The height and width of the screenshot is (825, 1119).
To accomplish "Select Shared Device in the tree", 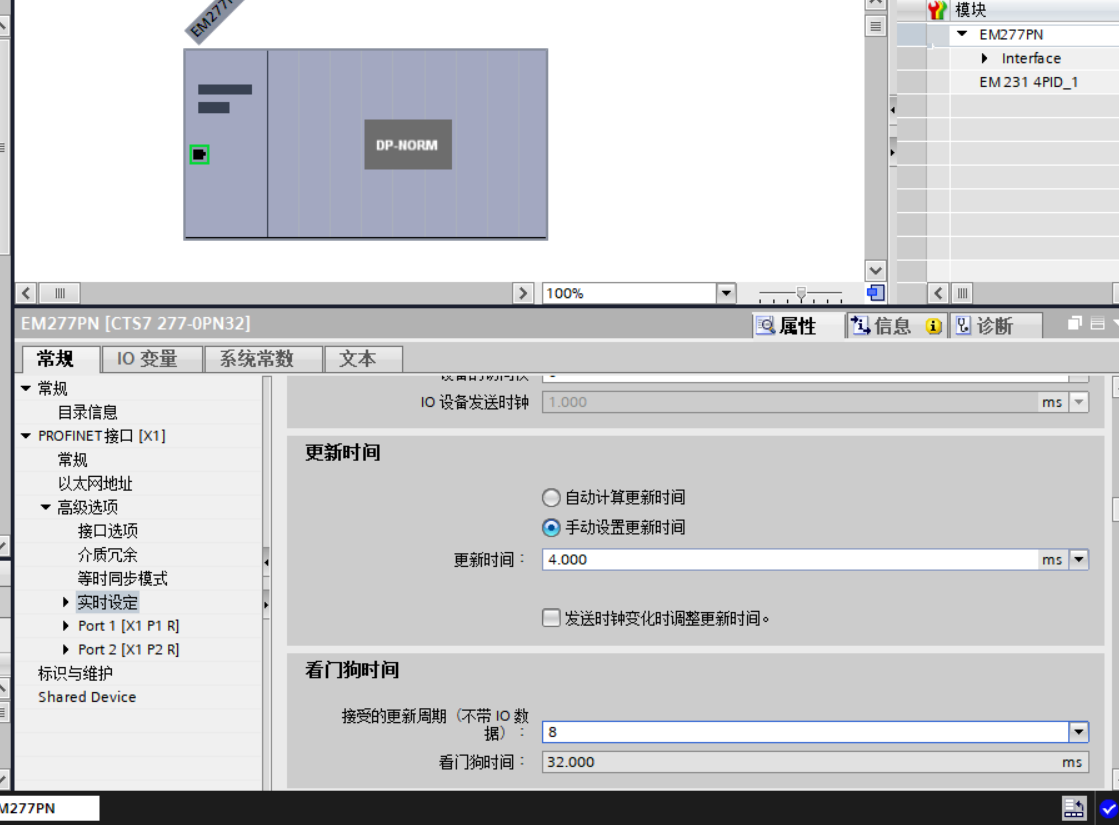I will tap(87, 697).
